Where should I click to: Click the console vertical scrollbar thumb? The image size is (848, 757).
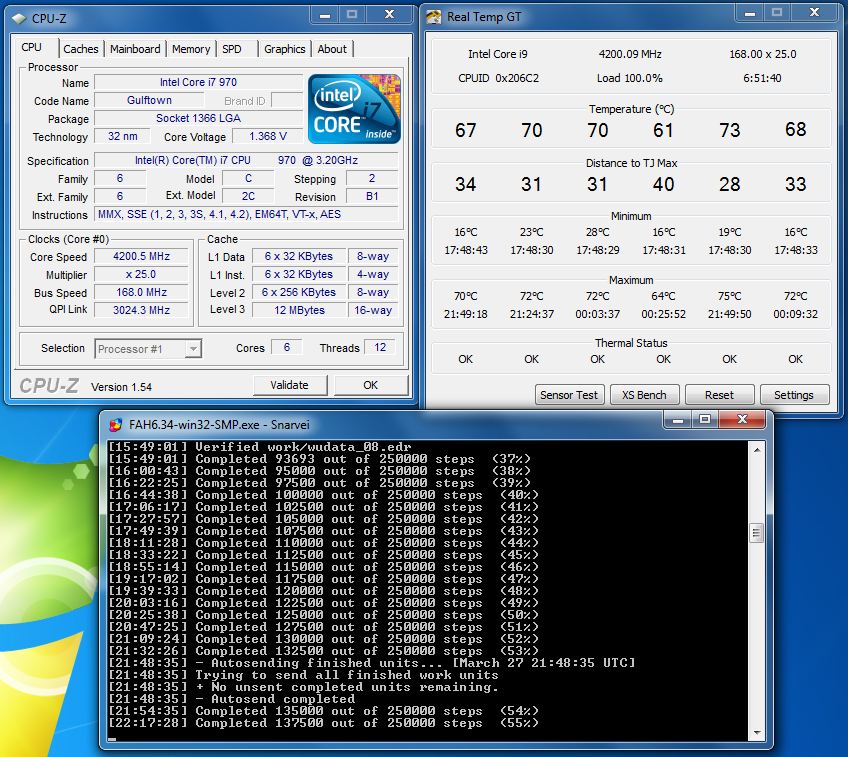757,534
